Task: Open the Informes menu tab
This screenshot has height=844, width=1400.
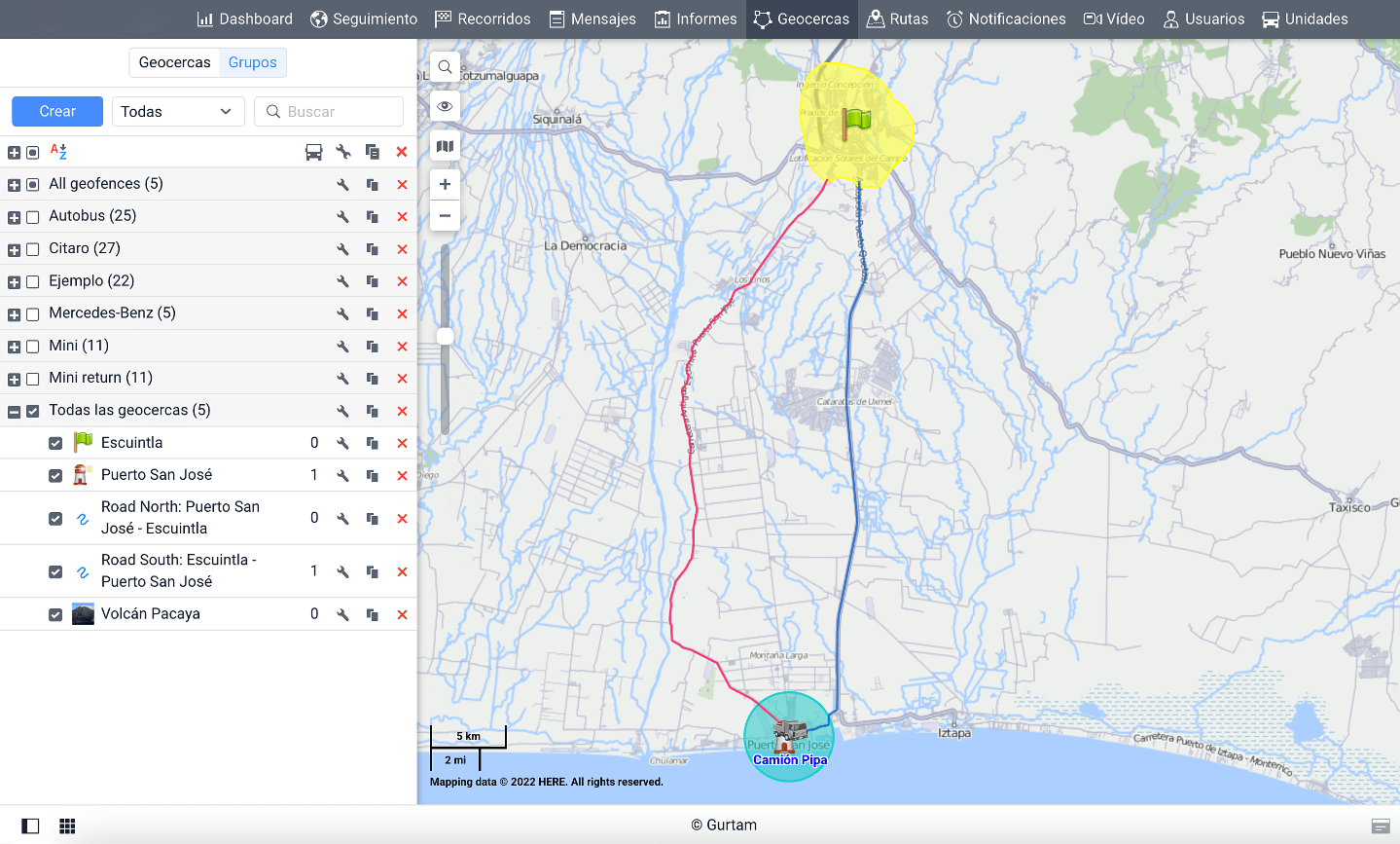Action: [x=695, y=18]
